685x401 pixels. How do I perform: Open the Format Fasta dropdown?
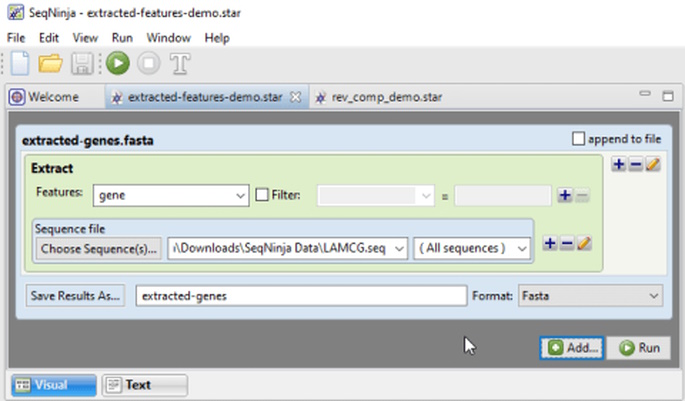(590, 296)
